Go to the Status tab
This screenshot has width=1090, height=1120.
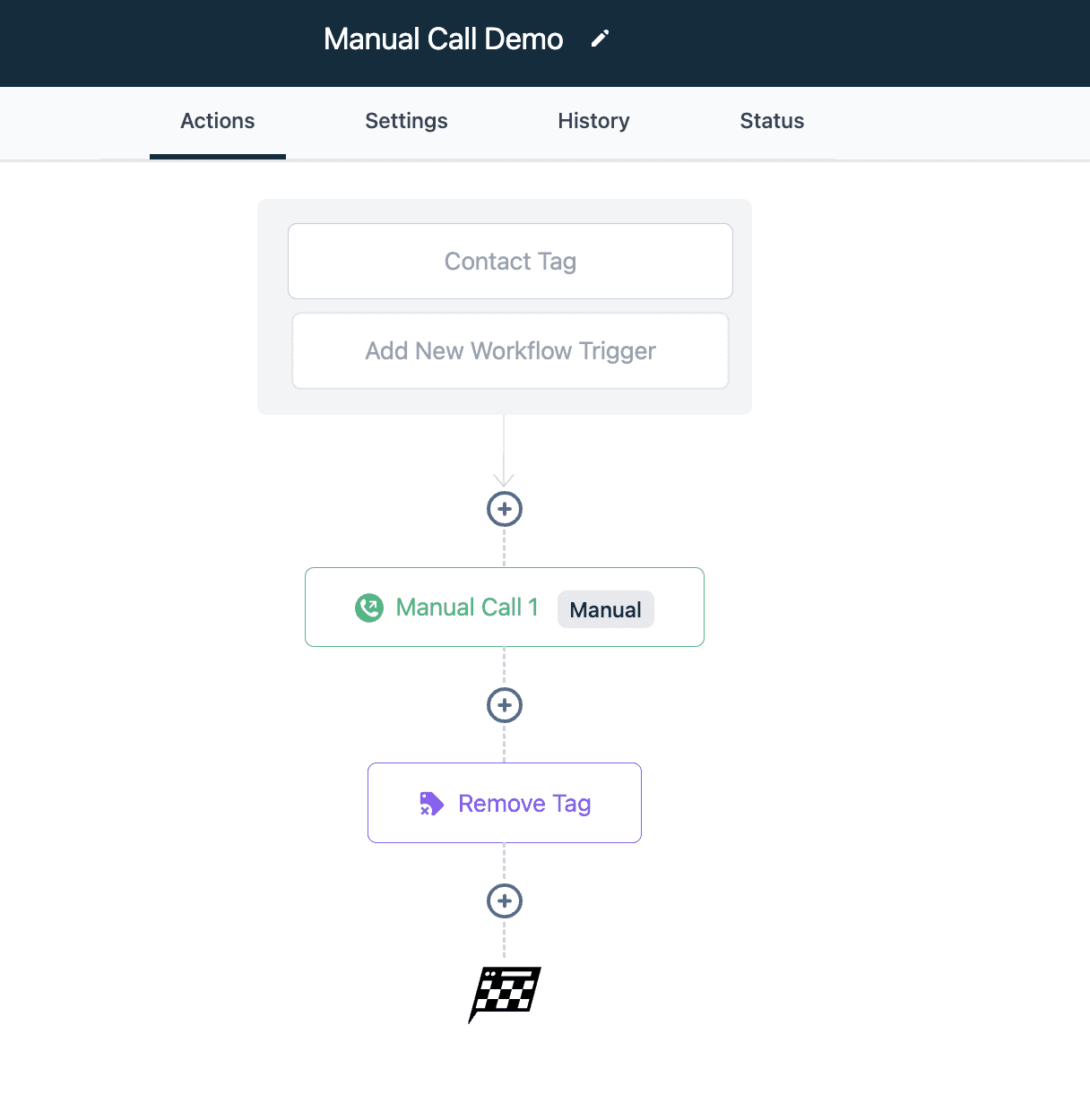point(772,121)
